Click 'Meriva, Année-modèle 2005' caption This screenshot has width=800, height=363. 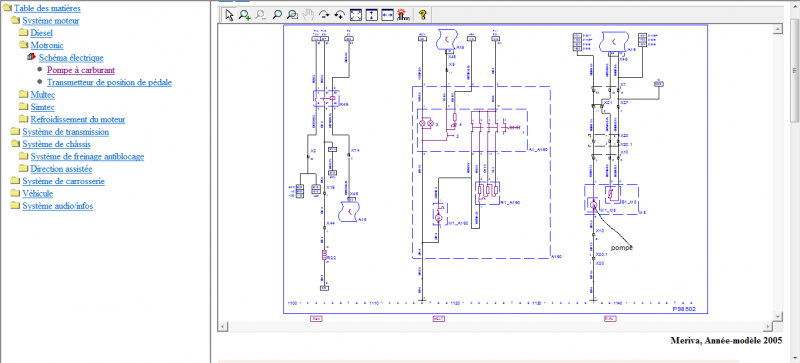click(726, 341)
